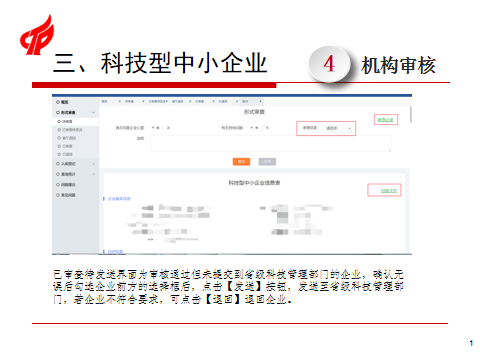This screenshot has height=360, width=480.
Task: Click the blue marker beside 企业基本信息 heading
Action: pos(104,199)
